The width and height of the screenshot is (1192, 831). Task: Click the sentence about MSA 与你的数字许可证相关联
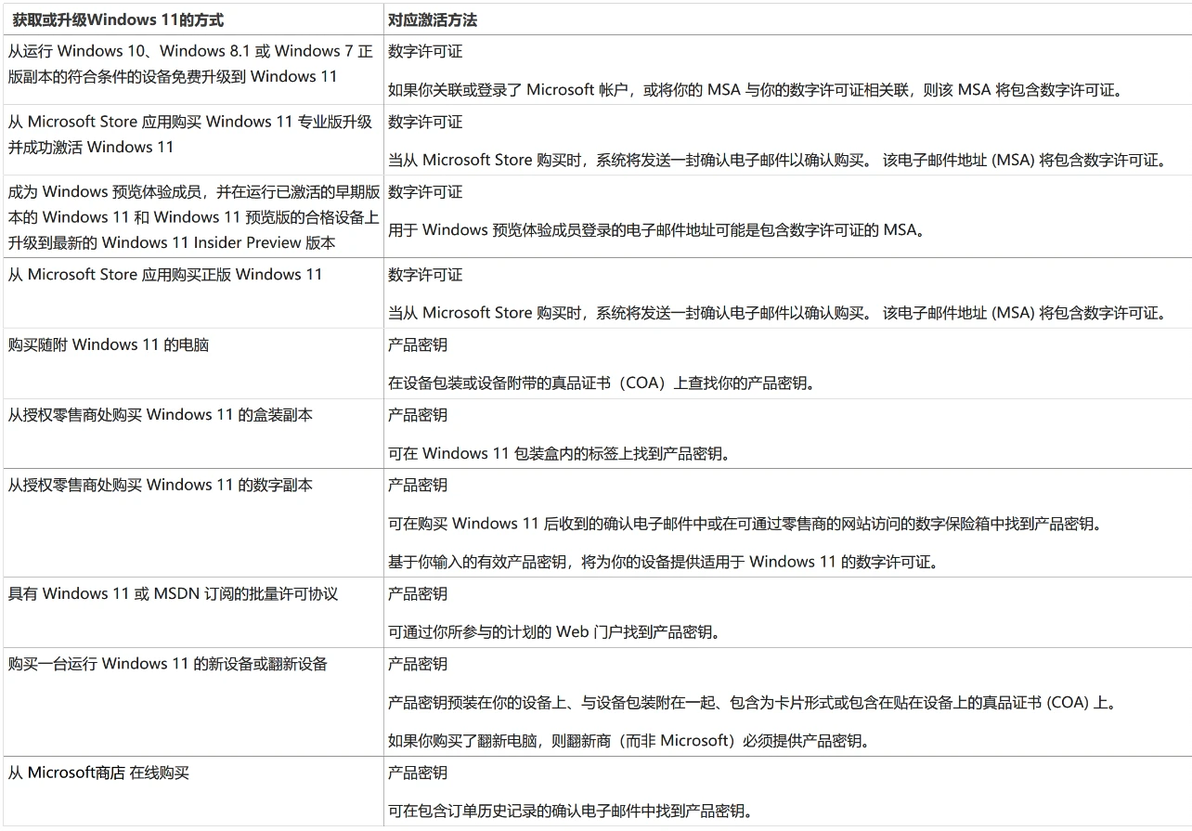[756, 90]
